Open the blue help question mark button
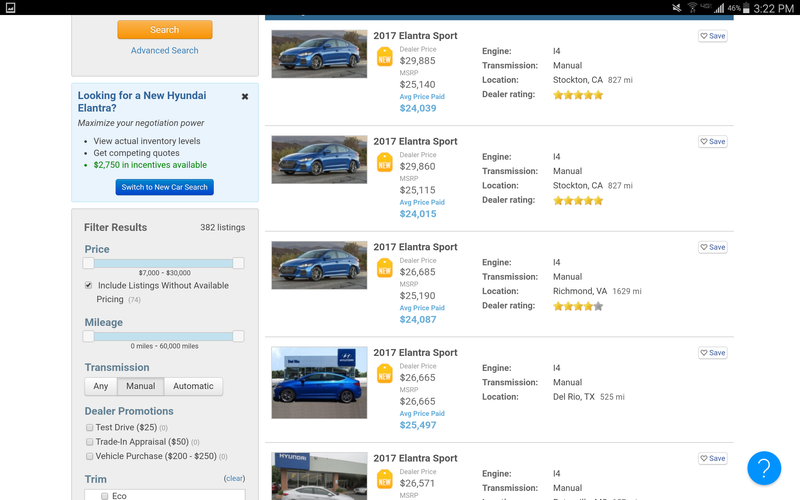The height and width of the screenshot is (500, 800). (x=764, y=468)
